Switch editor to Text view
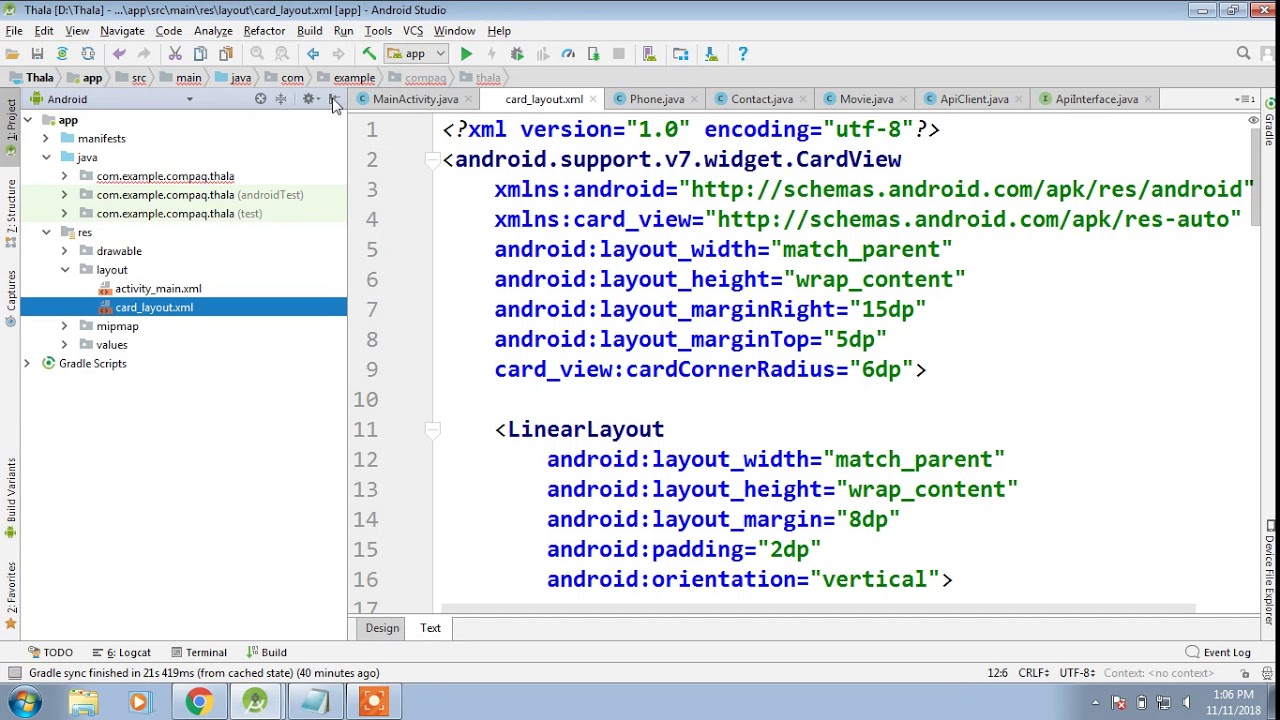 430,628
